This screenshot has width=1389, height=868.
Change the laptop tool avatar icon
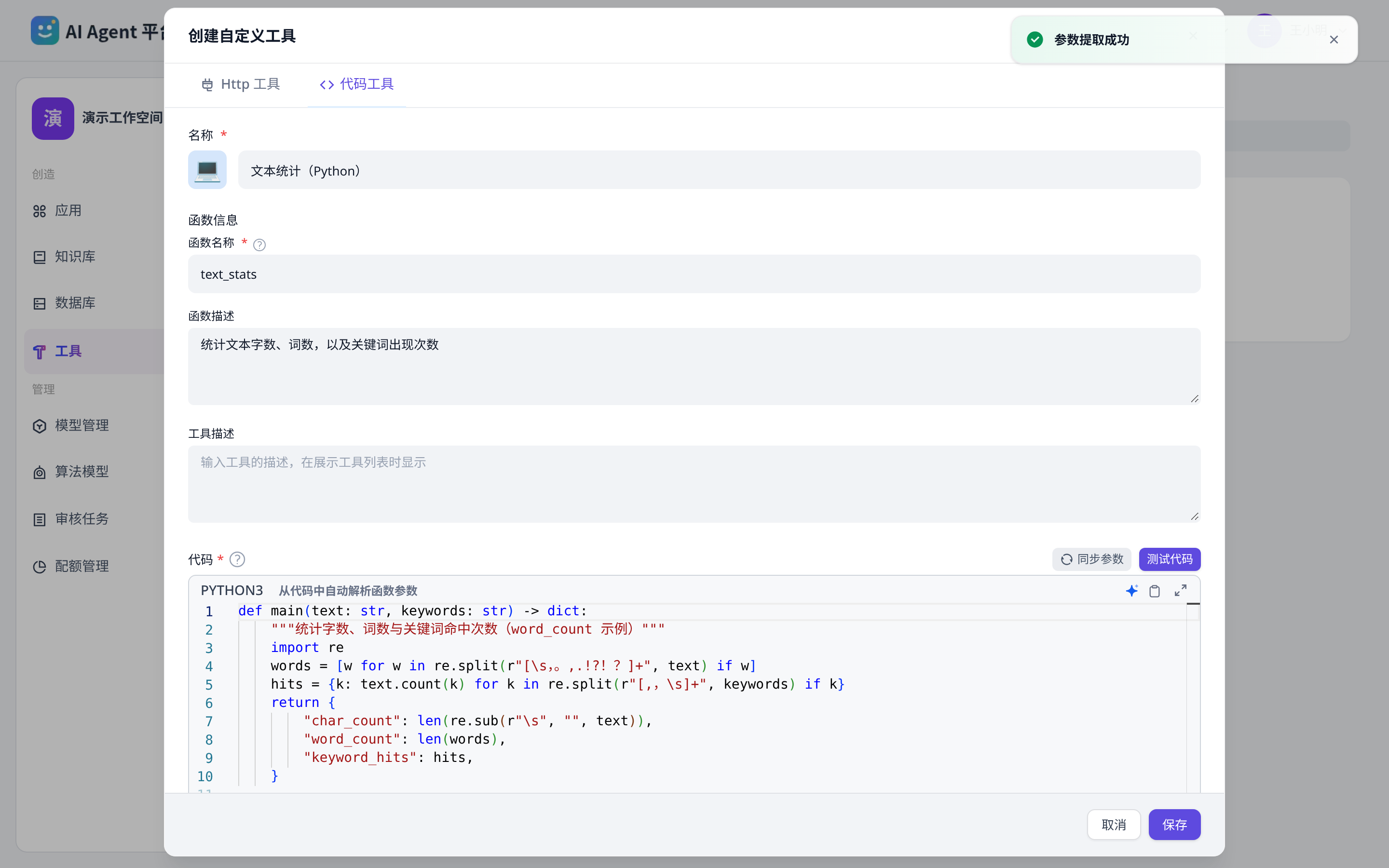point(207,170)
